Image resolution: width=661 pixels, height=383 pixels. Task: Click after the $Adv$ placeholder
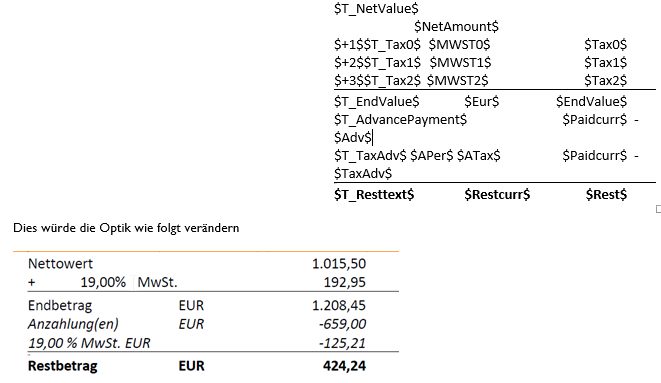pyautogui.click(x=373, y=138)
